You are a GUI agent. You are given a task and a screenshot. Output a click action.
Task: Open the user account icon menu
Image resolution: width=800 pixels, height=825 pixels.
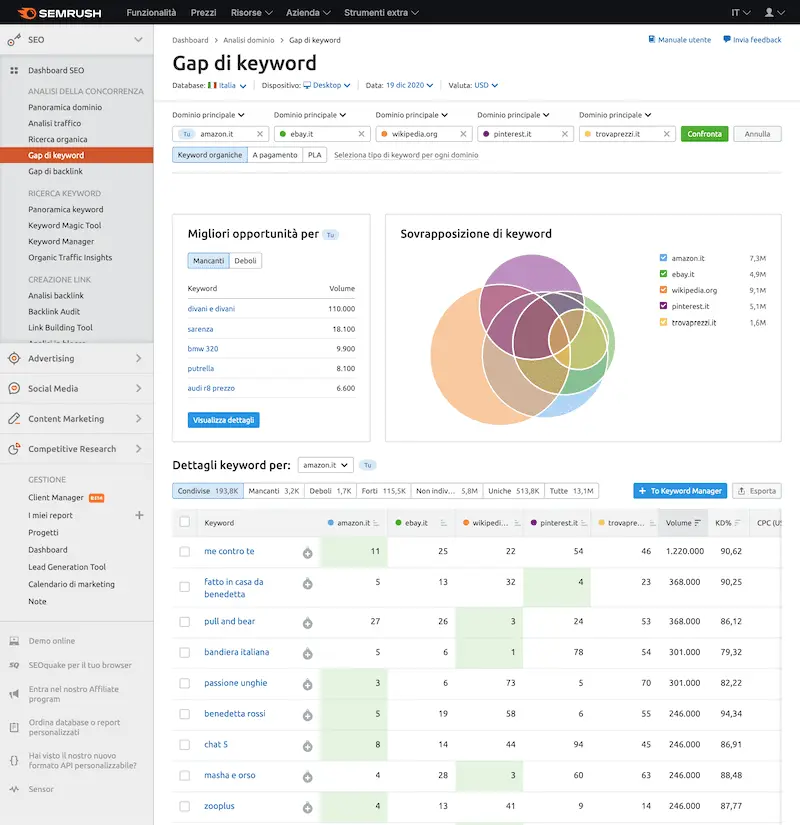pos(774,12)
